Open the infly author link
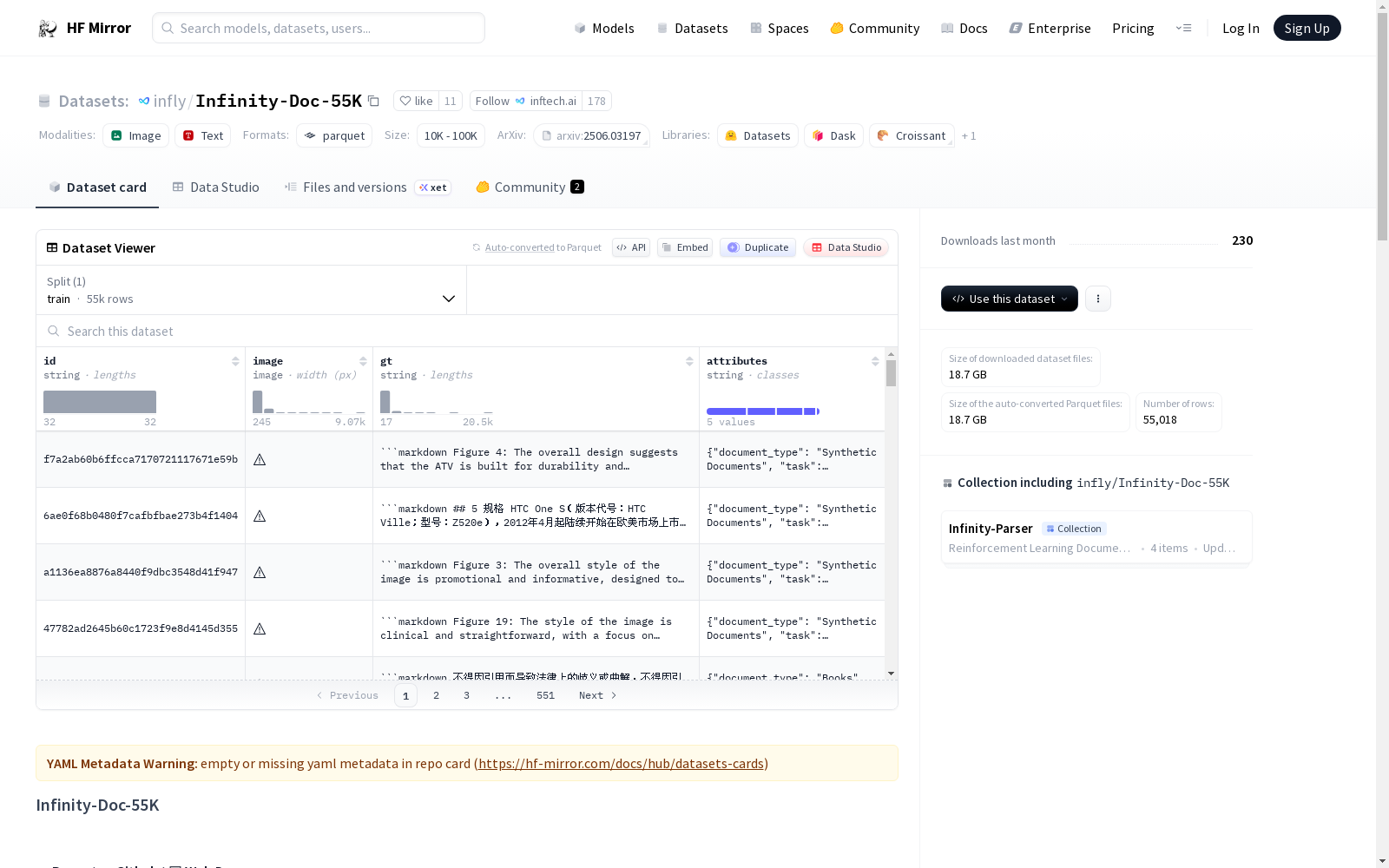This screenshot has height=868, width=1389. [x=169, y=101]
